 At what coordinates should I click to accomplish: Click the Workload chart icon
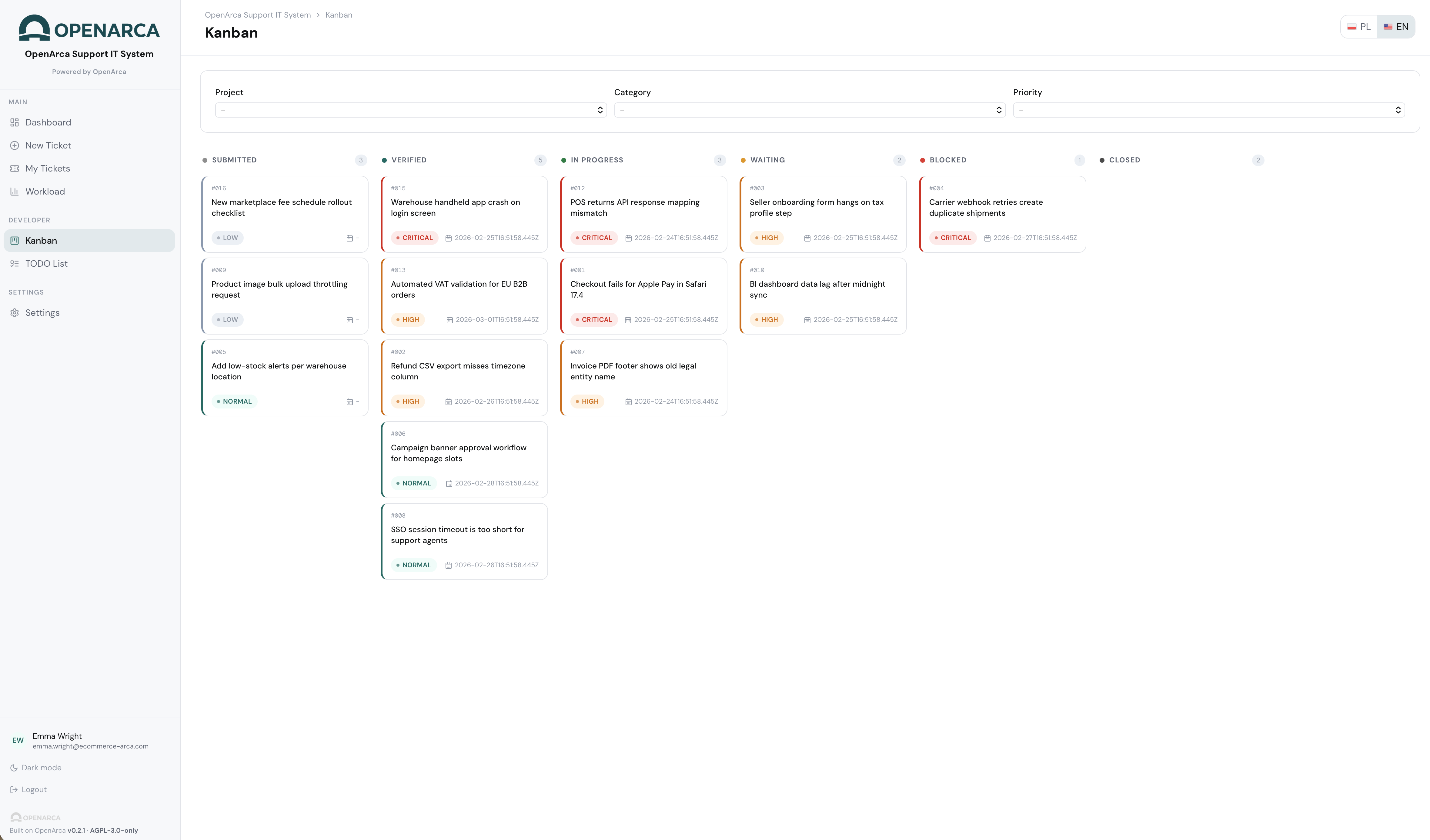[x=14, y=191]
